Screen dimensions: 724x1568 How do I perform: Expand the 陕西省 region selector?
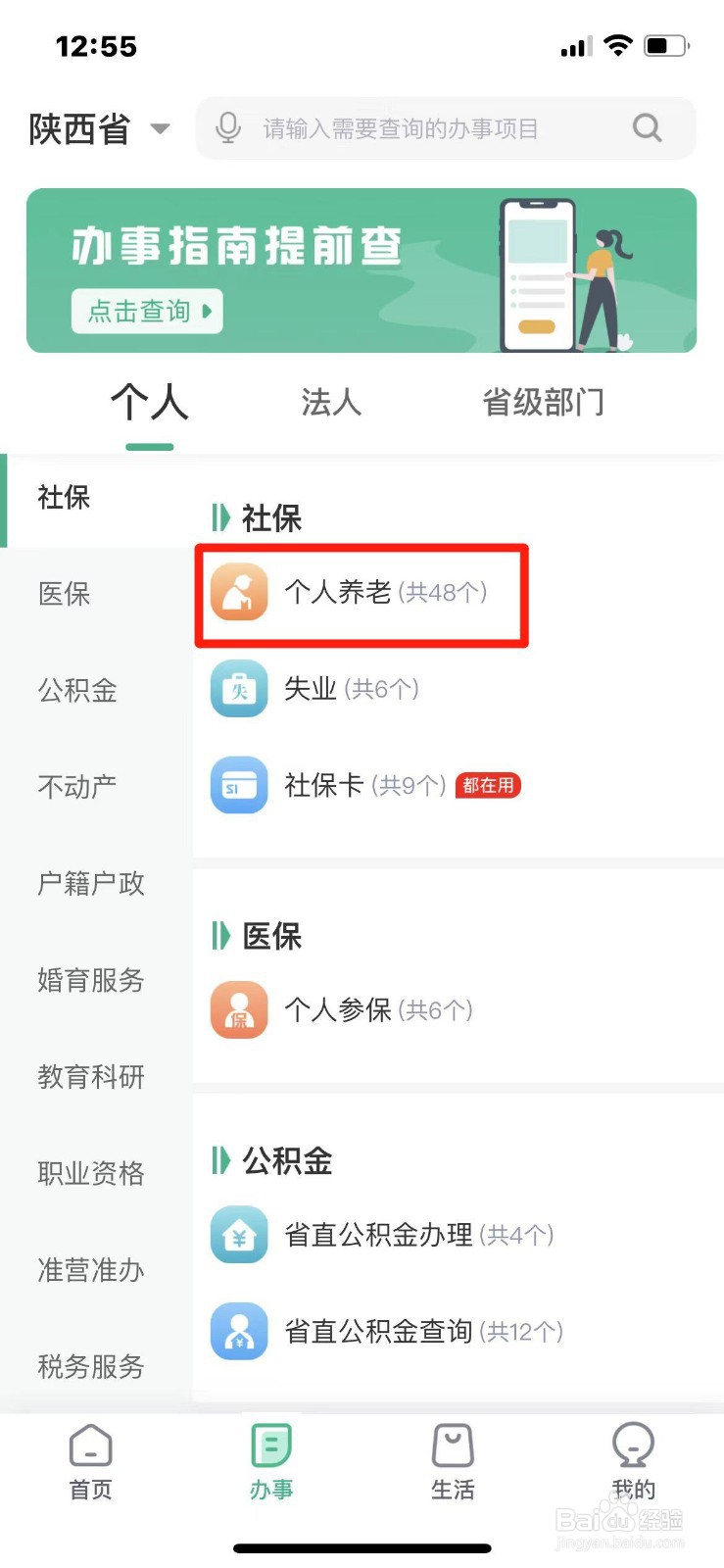(98, 128)
